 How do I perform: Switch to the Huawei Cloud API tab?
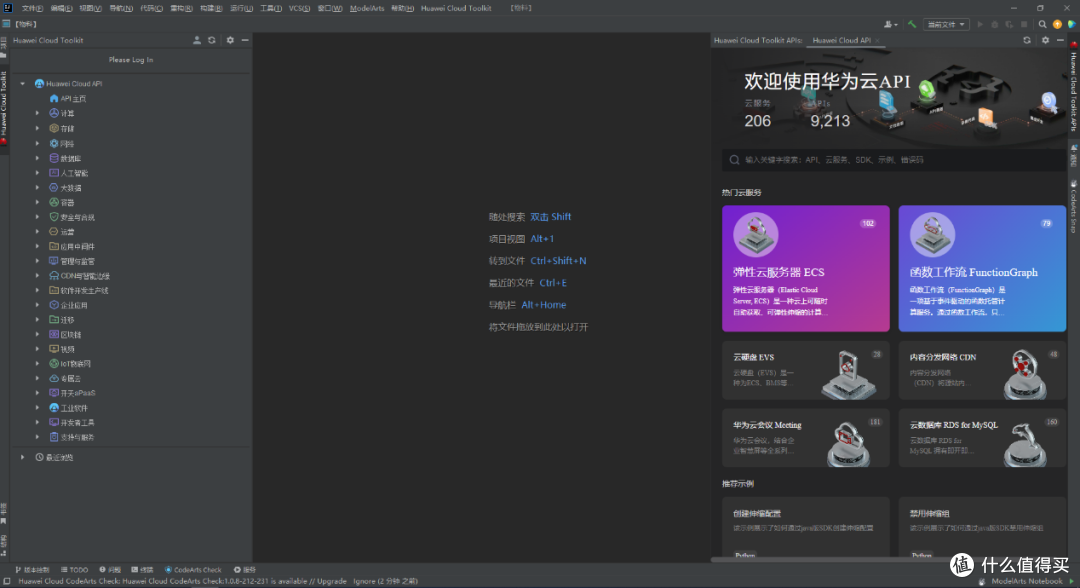click(x=842, y=41)
